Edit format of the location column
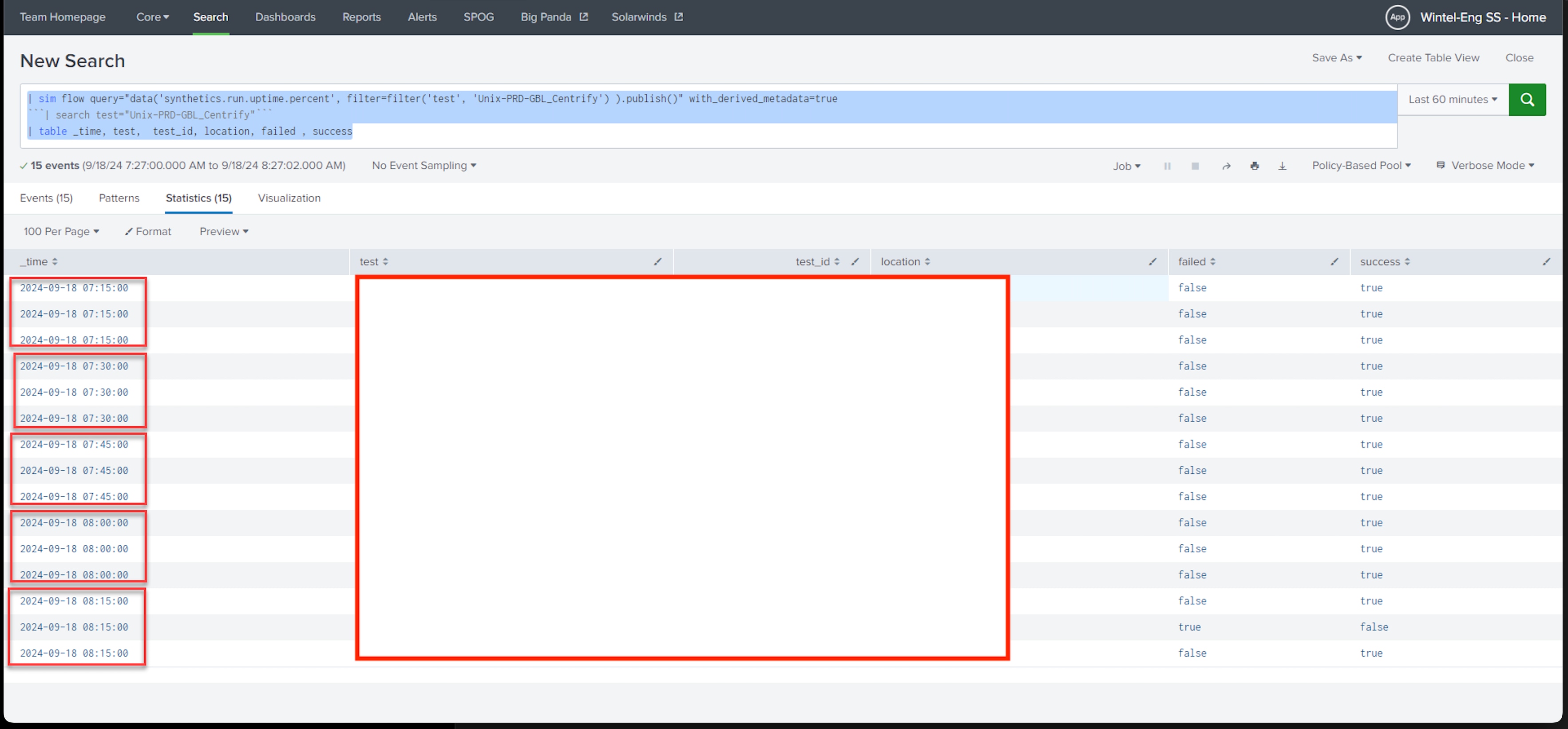 click(1152, 261)
